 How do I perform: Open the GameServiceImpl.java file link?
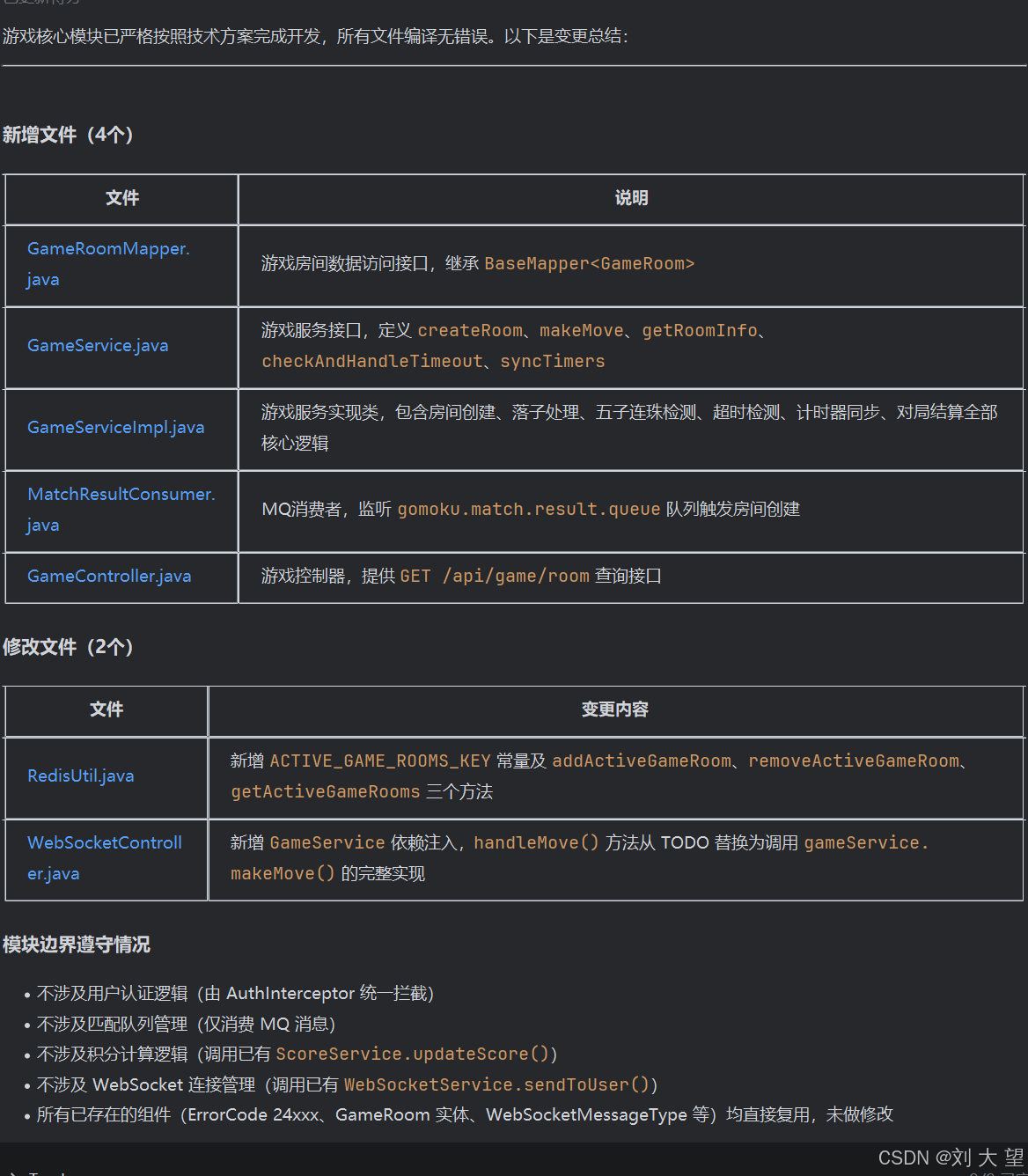[x=115, y=428]
